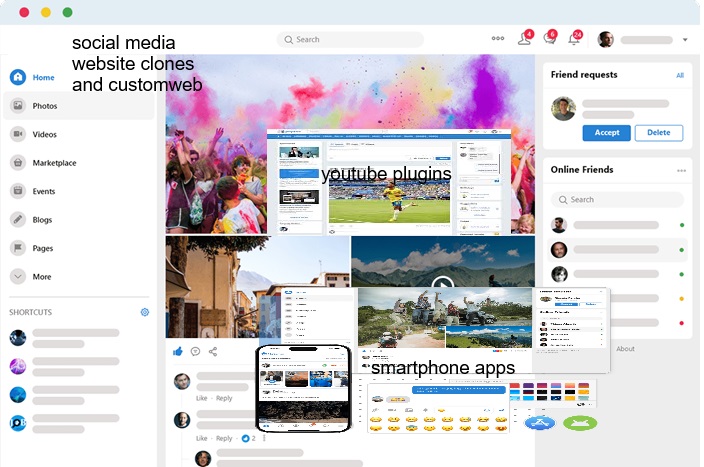Open friend requests notification icon in header
Screen dimensions: 704x467
(x=524, y=39)
